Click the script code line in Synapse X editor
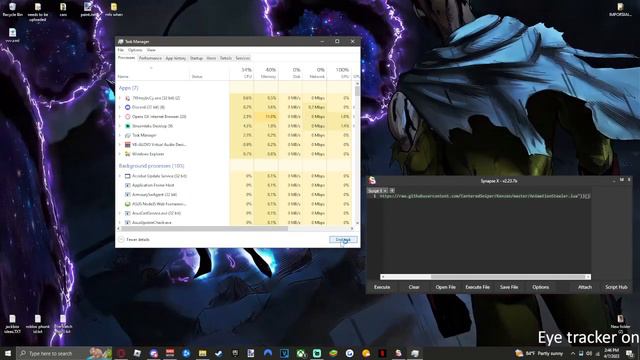Screen dimensions: 640x360 pos(484,196)
